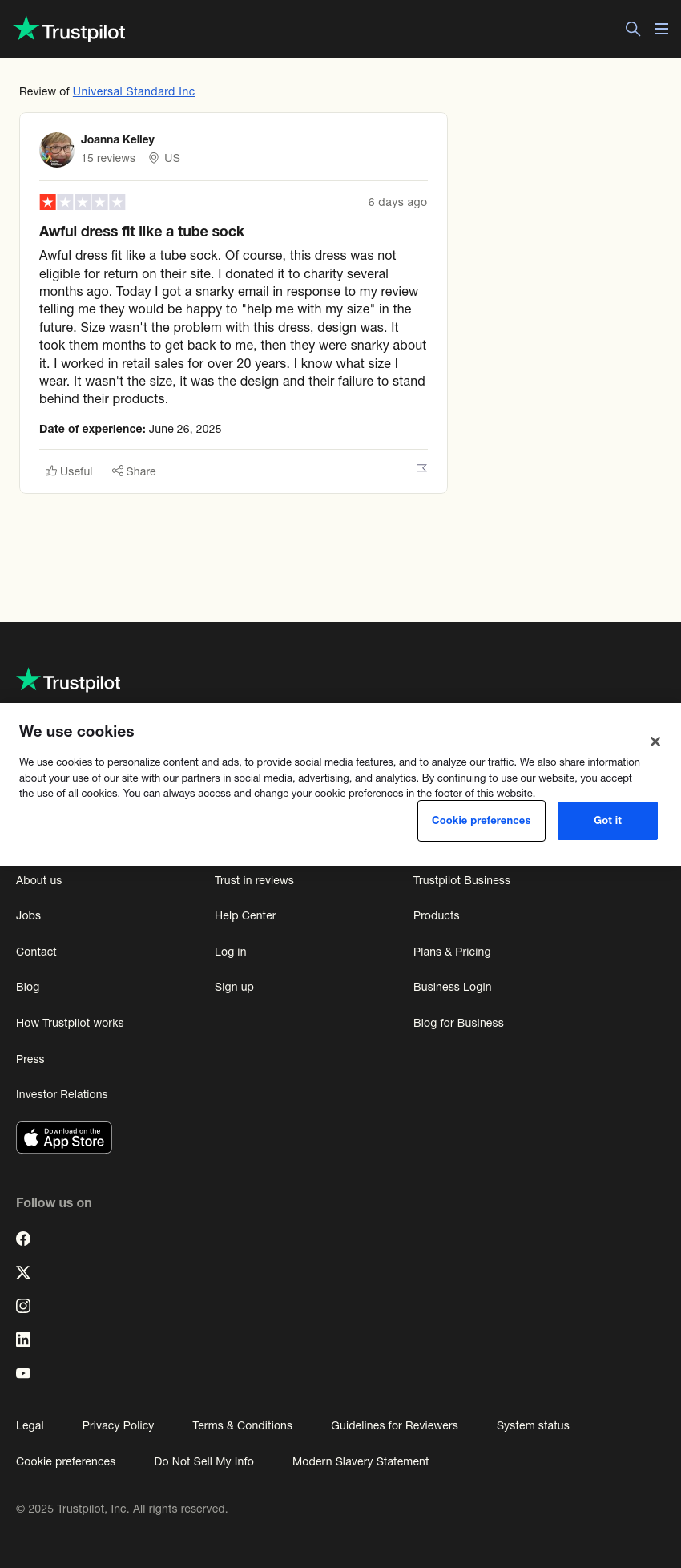Click the '6 days ago' timestamp
The image size is (681, 1568).
click(397, 202)
